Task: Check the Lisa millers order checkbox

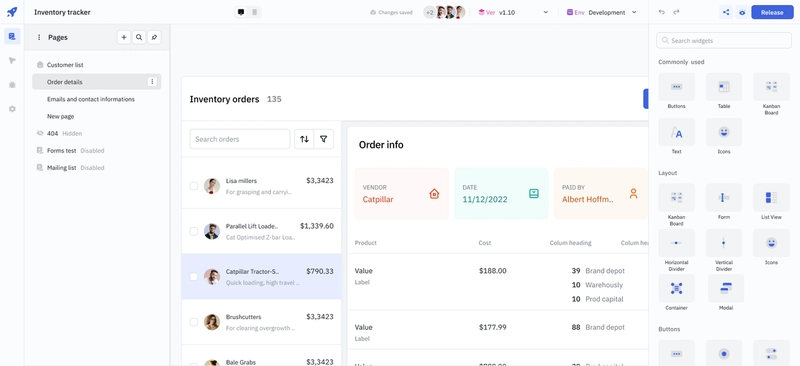Action: click(194, 186)
